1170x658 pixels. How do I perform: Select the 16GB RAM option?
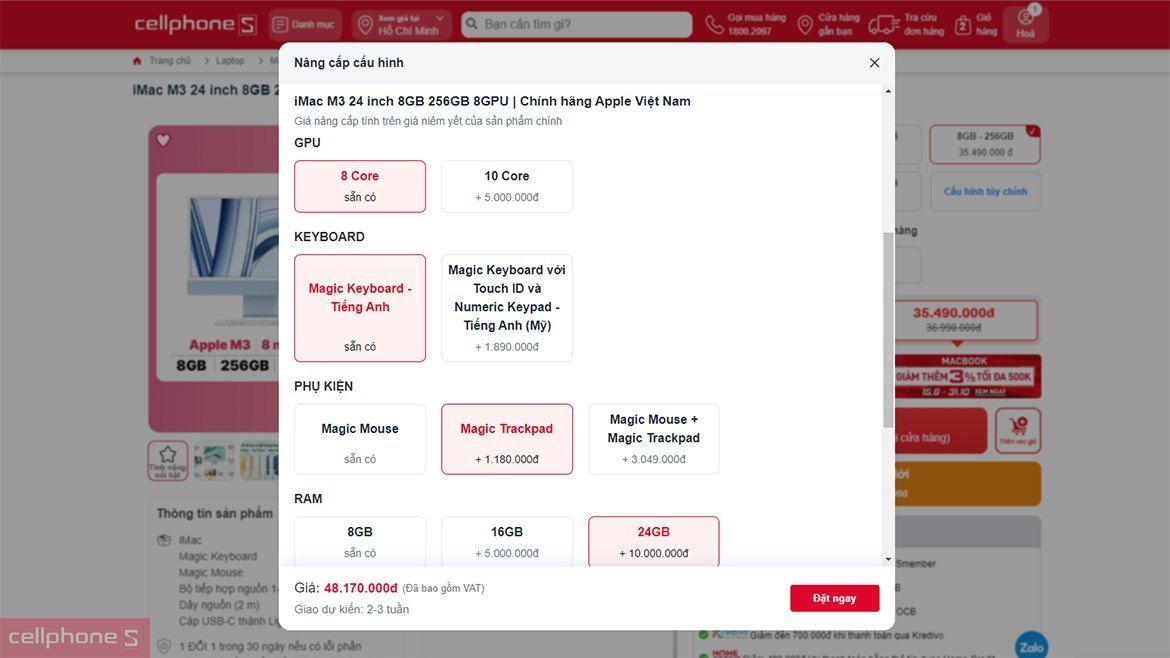pos(507,541)
